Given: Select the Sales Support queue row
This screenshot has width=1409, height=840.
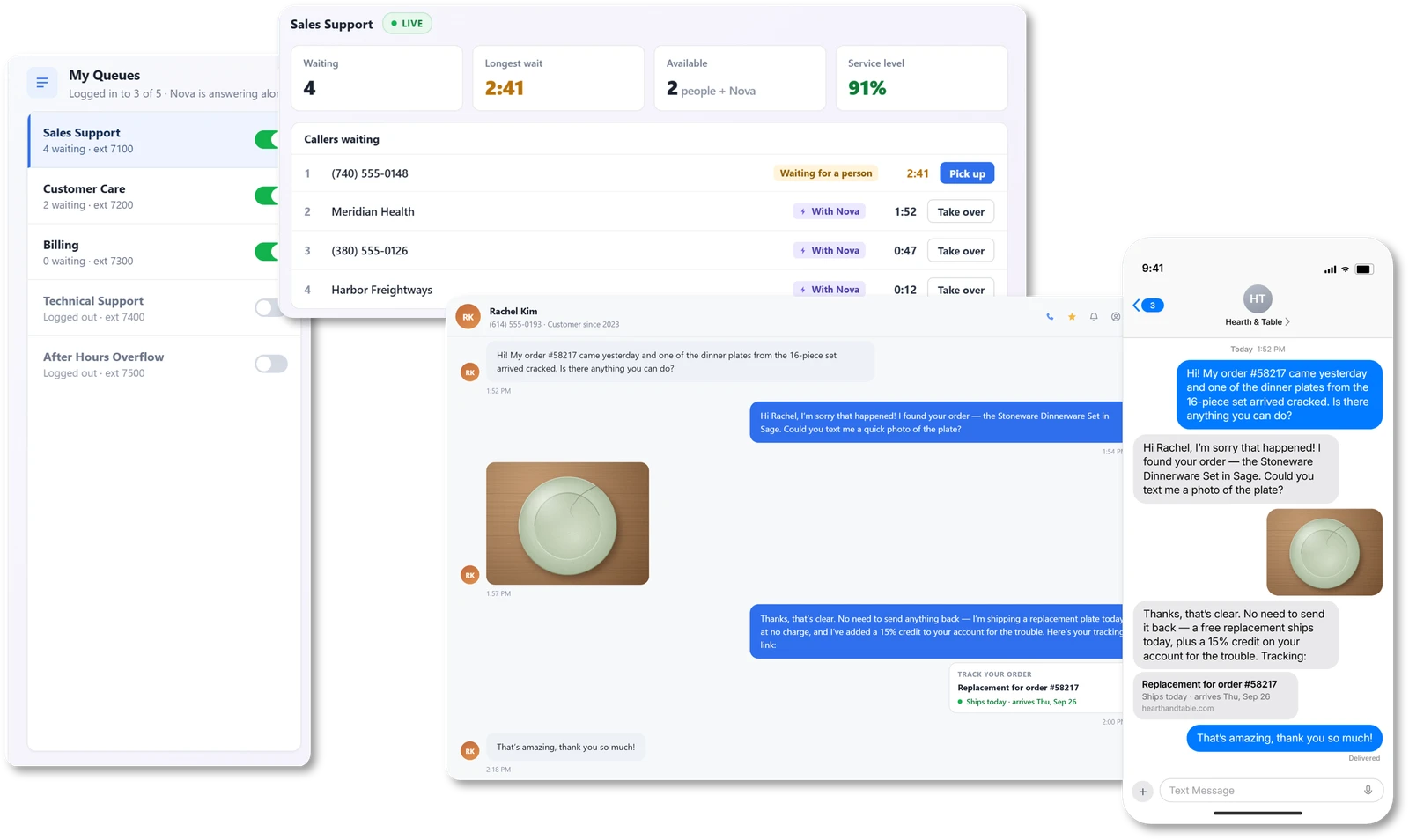Looking at the screenshot, I should tap(154, 140).
